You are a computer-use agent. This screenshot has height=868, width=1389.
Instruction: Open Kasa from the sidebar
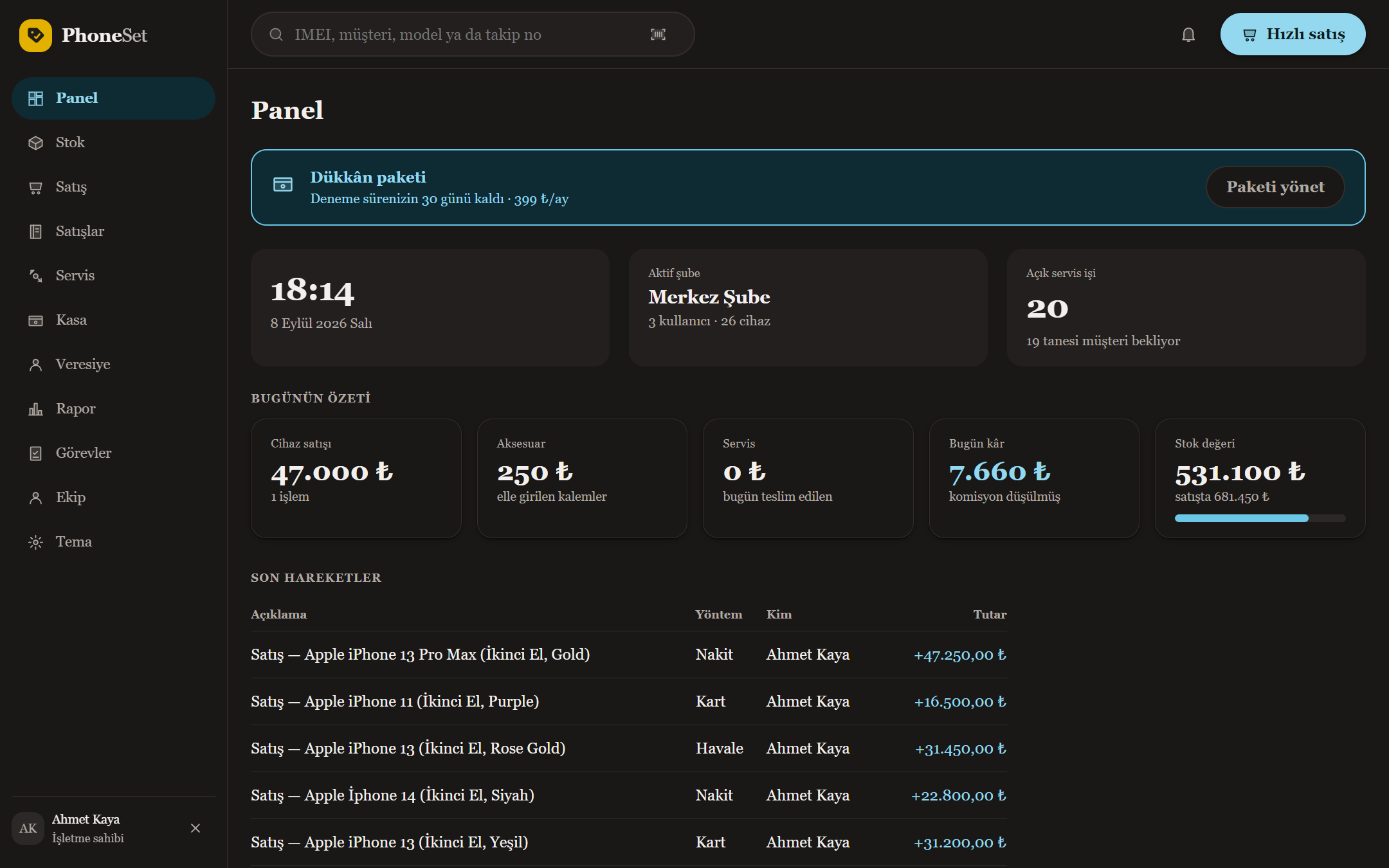pos(113,320)
